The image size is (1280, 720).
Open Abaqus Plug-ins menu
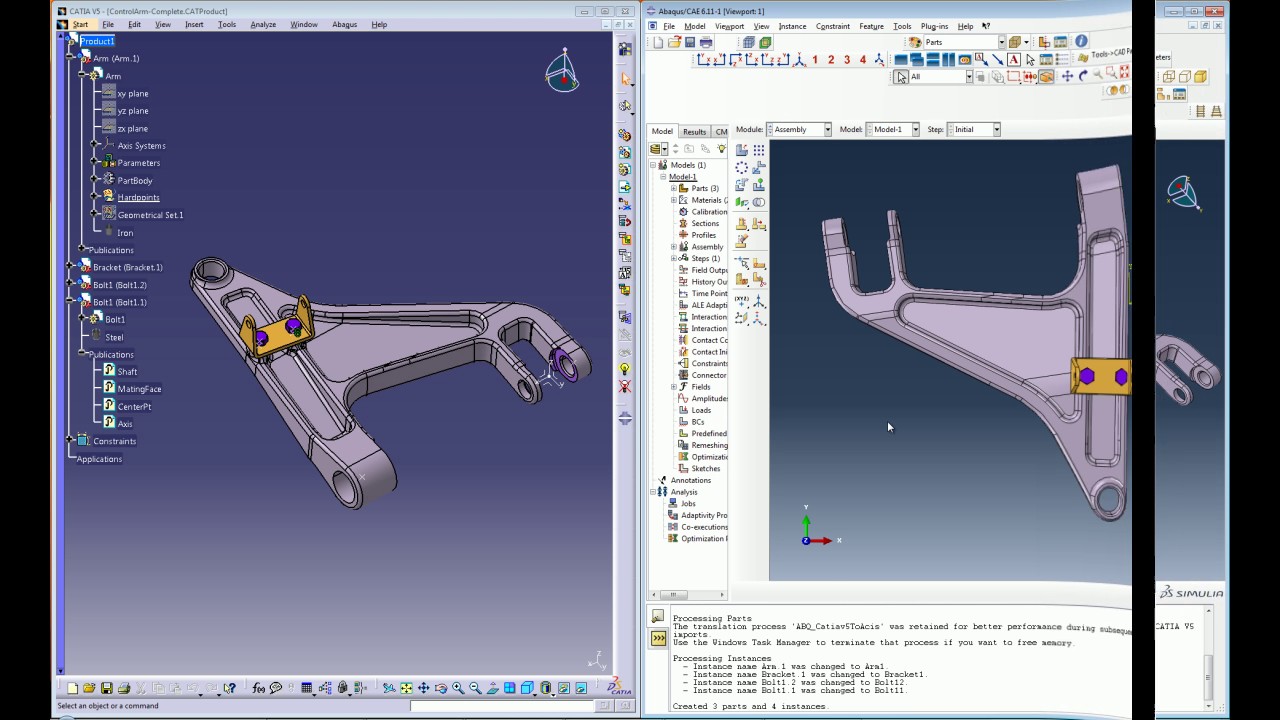point(934,26)
